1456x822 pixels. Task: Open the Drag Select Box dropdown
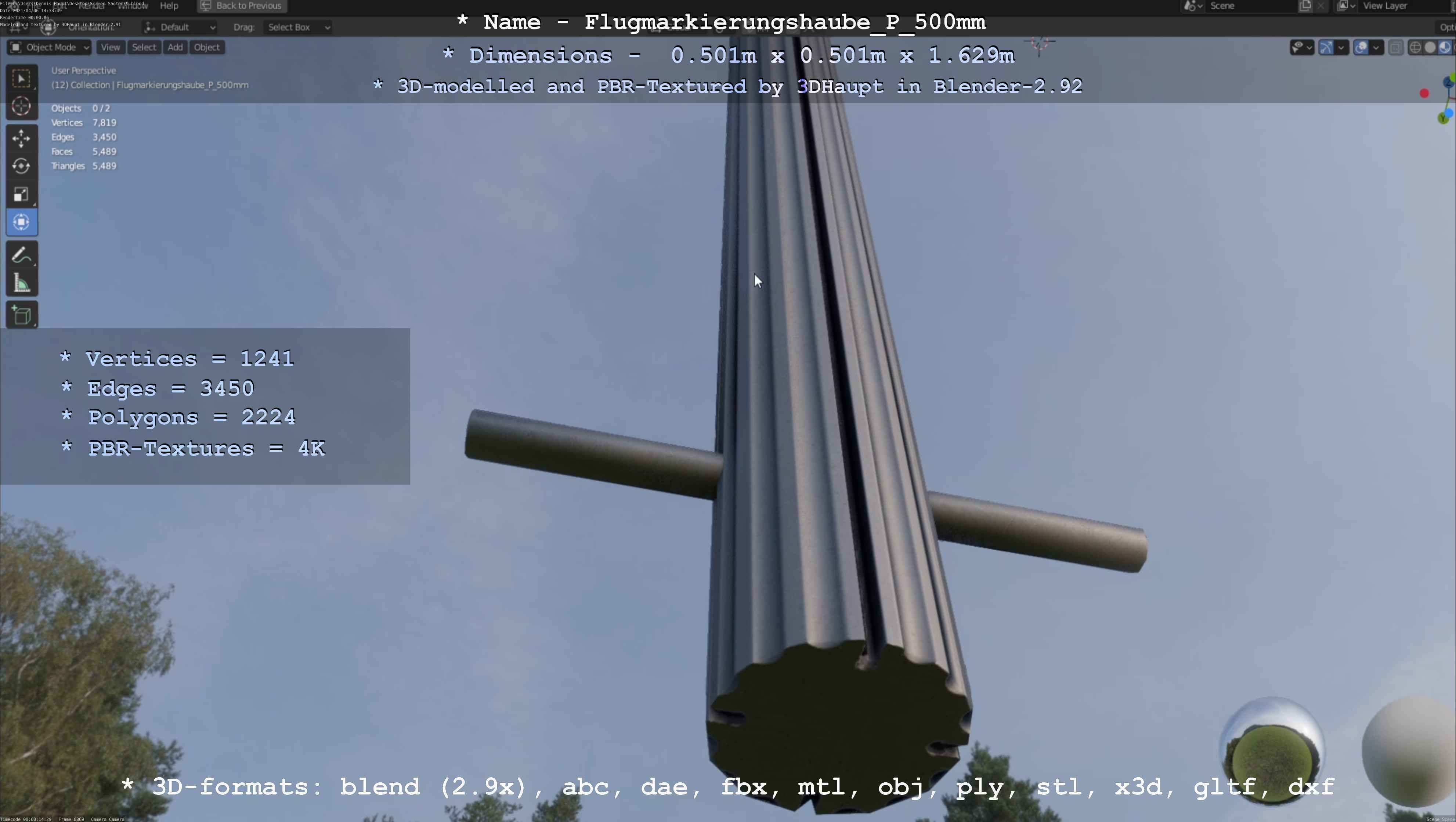click(298, 27)
